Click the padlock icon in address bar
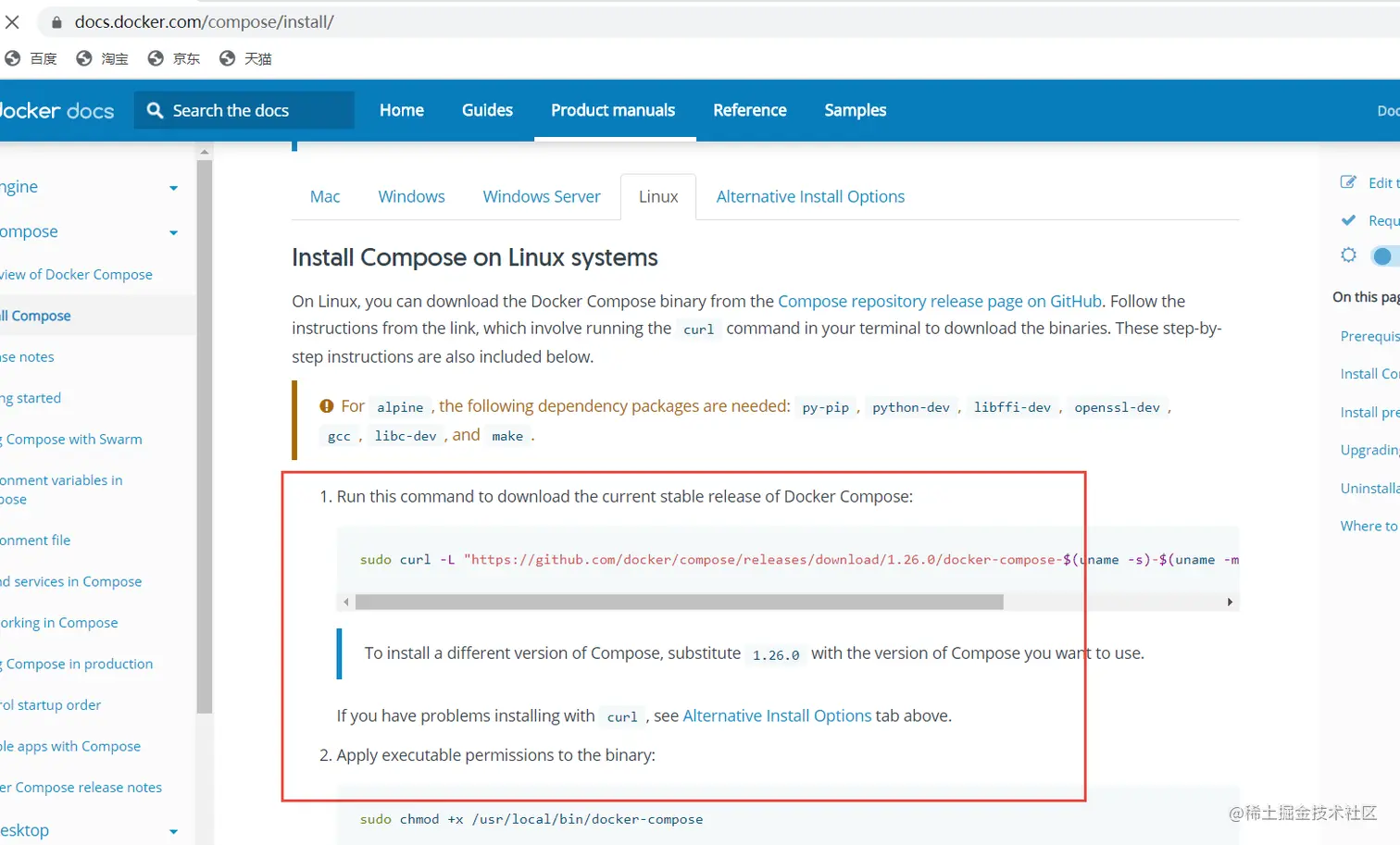The height and width of the screenshot is (845, 1400). point(56,22)
